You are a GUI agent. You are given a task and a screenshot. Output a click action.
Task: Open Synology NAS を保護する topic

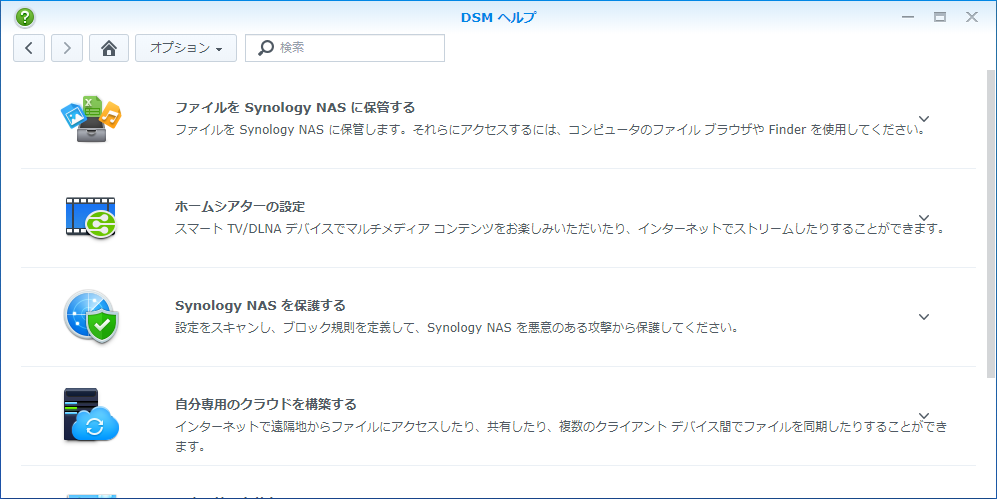[x=260, y=306]
